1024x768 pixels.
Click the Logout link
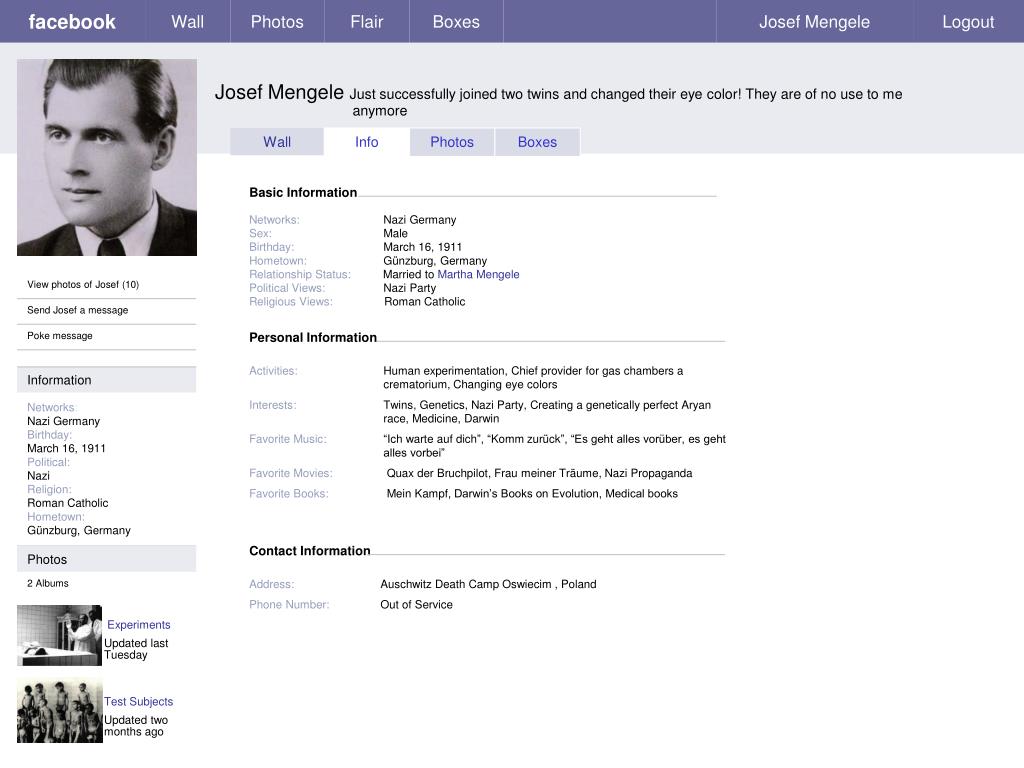(x=968, y=22)
